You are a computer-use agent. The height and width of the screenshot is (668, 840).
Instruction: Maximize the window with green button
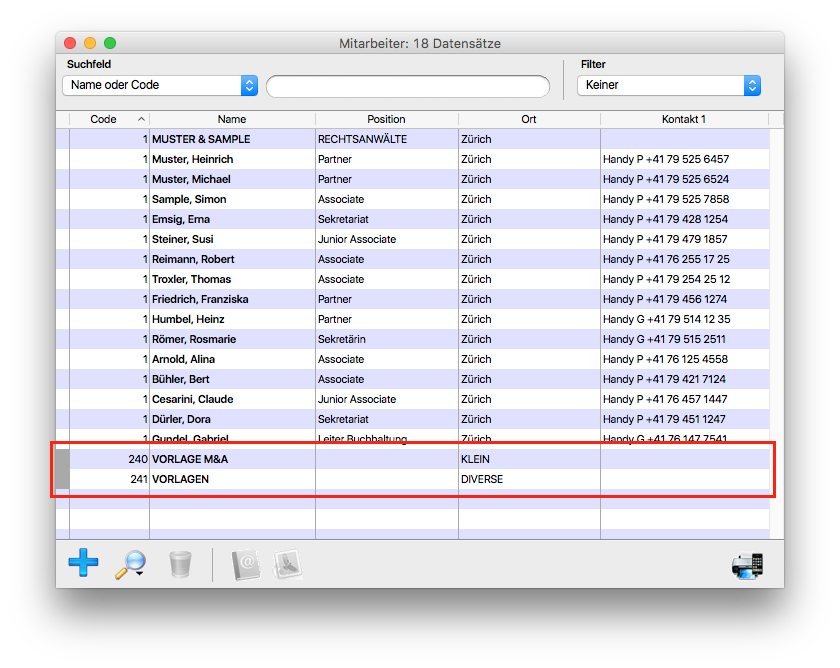click(110, 43)
